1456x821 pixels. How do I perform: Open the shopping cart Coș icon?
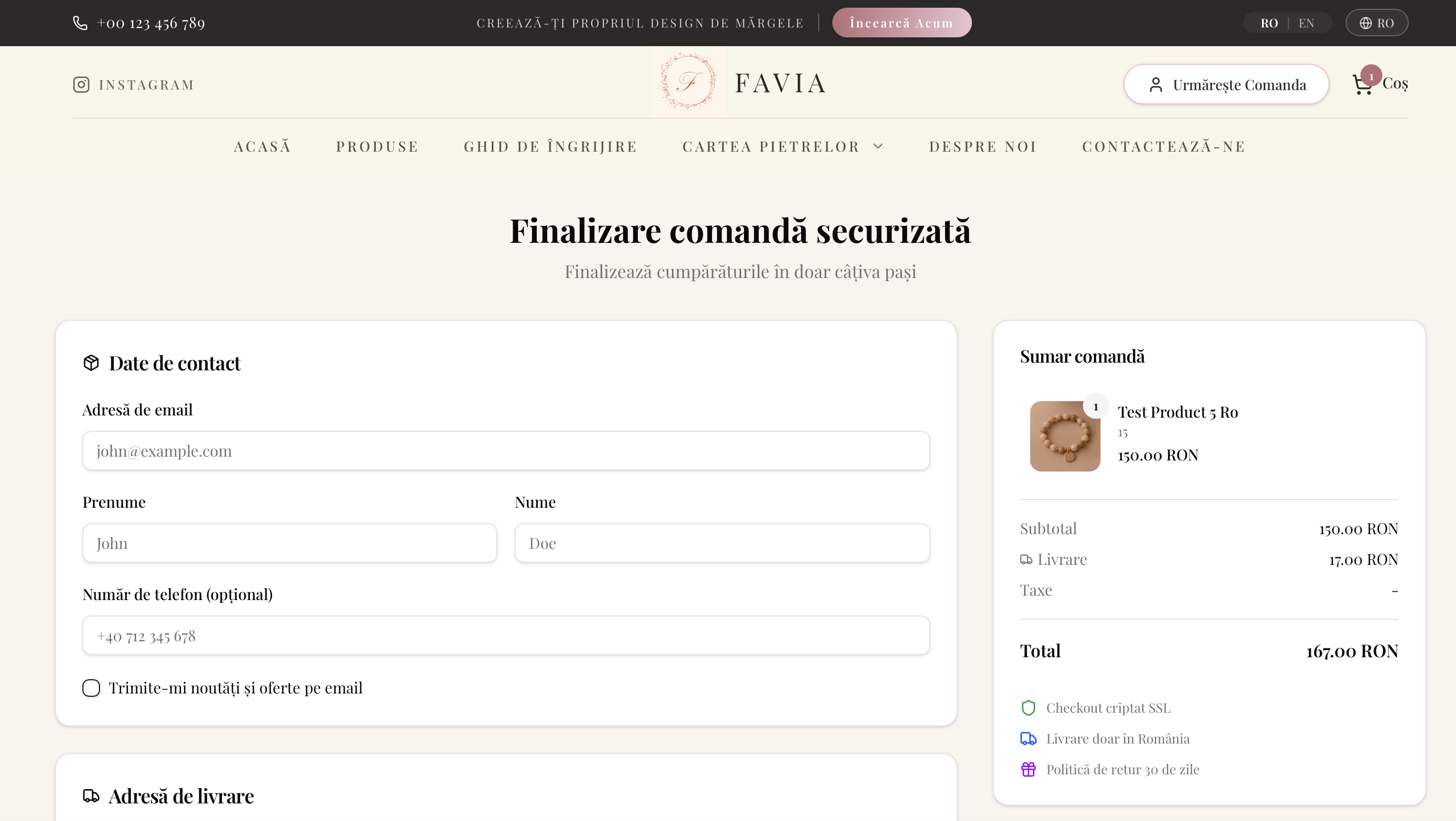tap(1363, 84)
